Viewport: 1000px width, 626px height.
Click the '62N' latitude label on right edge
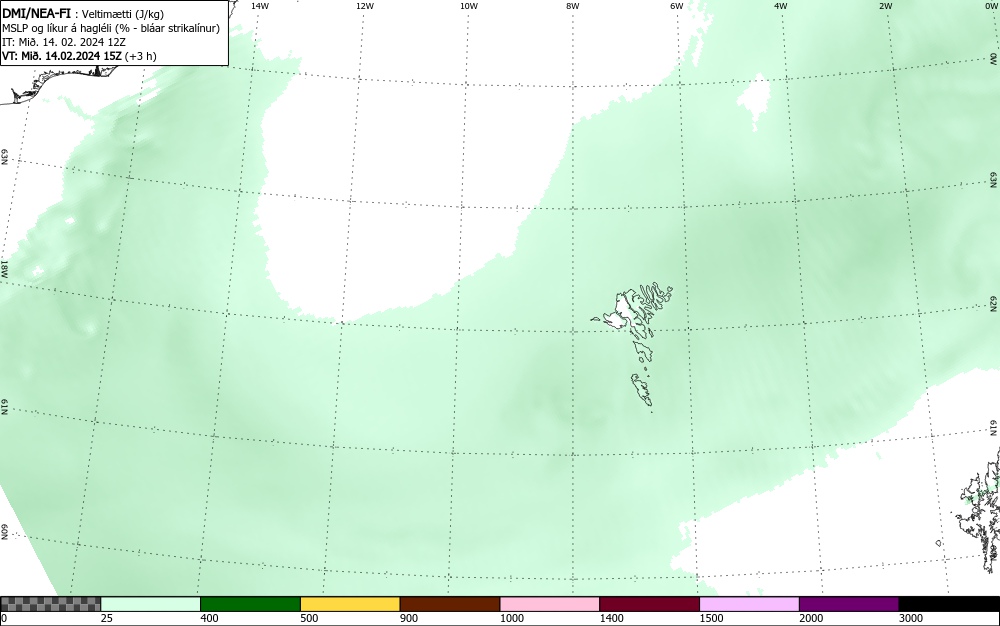pyautogui.click(x=994, y=304)
